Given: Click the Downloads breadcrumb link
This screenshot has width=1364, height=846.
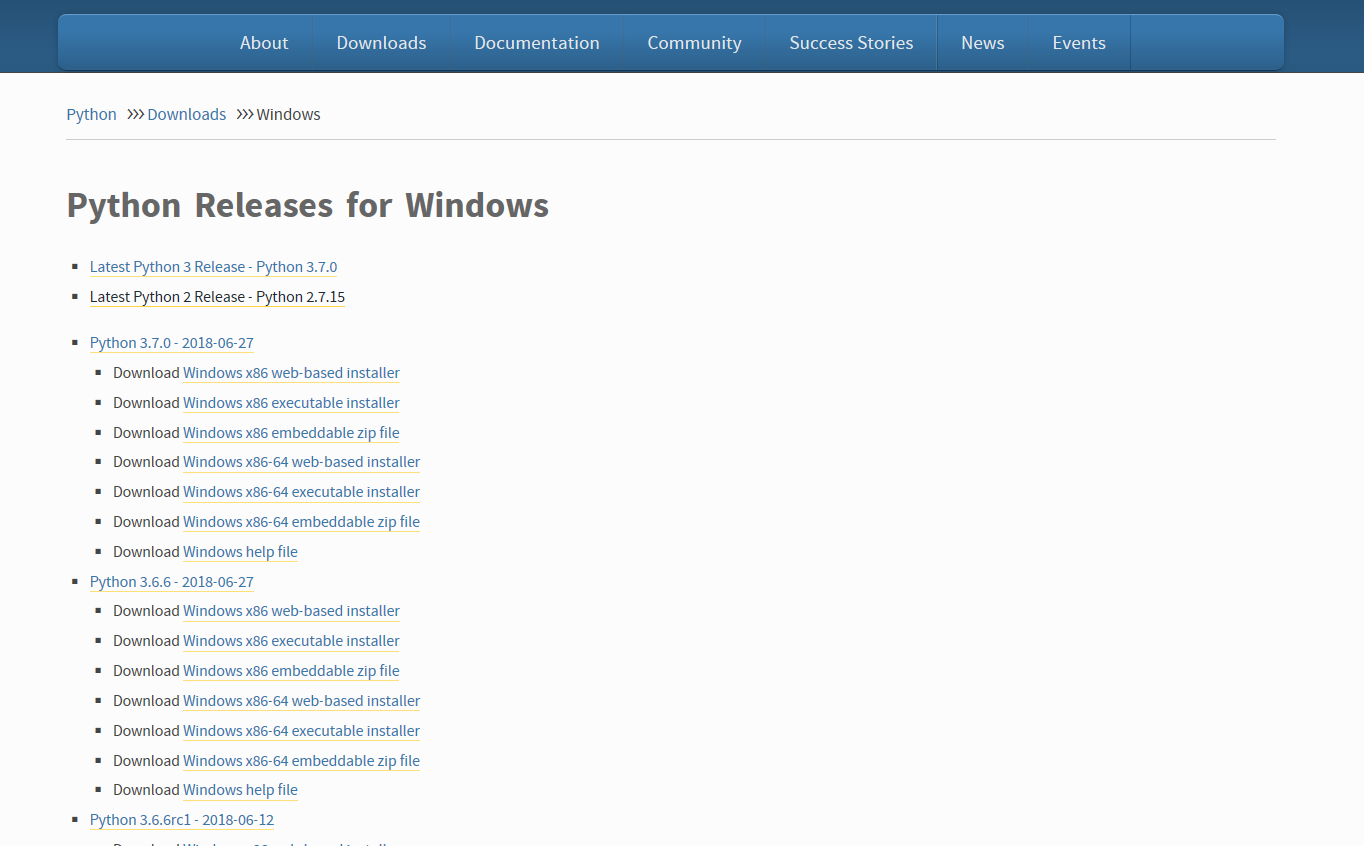Looking at the screenshot, I should coord(187,114).
